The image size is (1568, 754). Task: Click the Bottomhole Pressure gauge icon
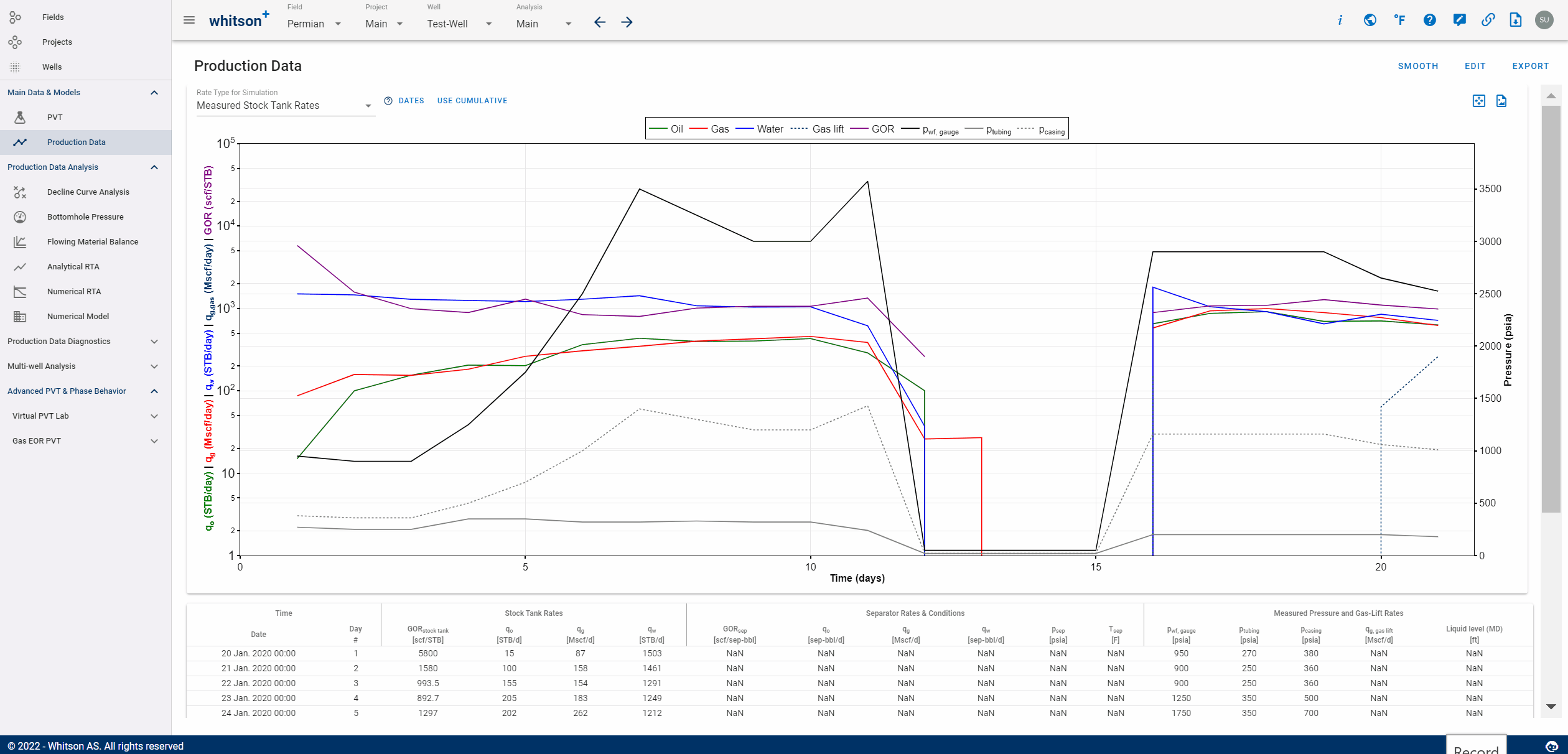tap(20, 216)
